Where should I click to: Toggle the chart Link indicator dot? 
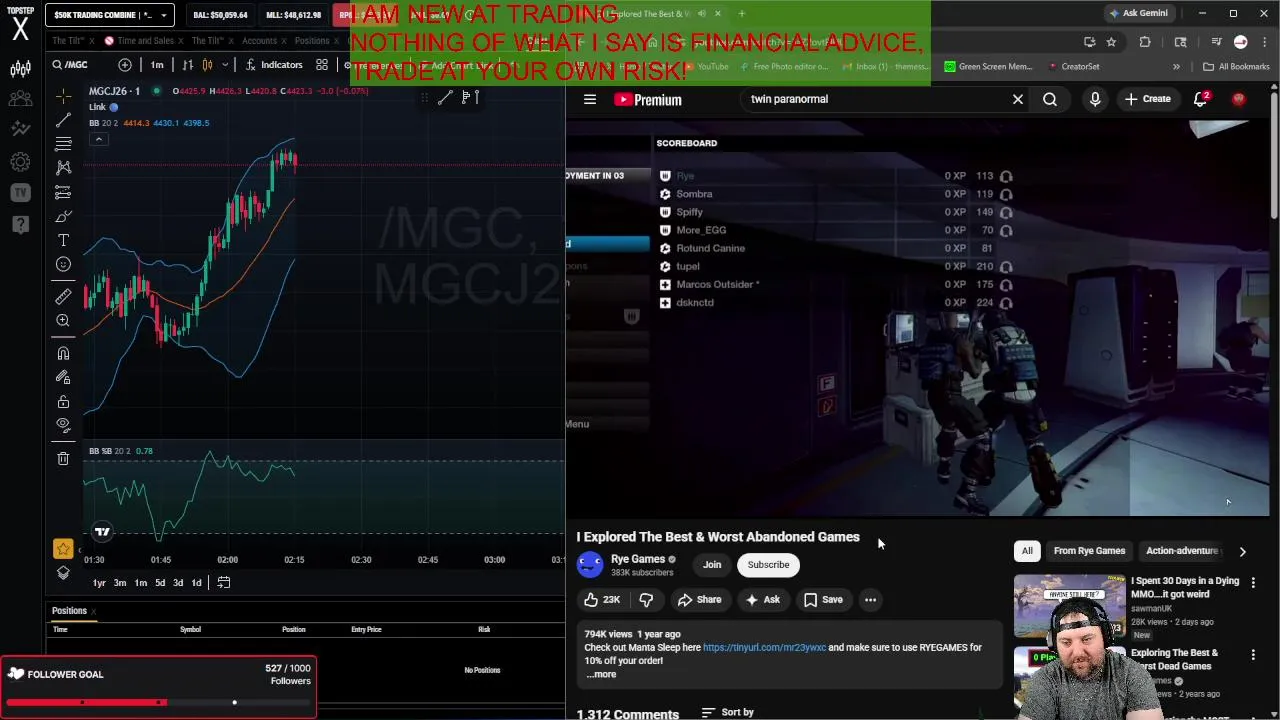click(114, 107)
